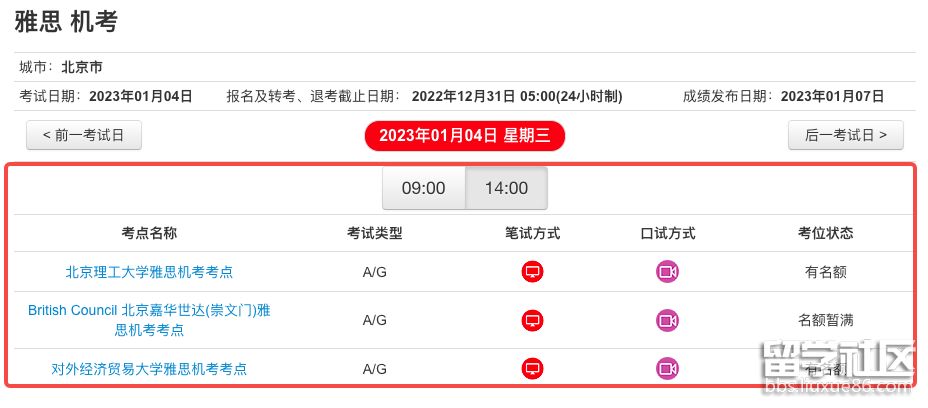Go to next exam date (后一考试日)
The width and height of the screenshot is (928, 408).
coord(845,136)
